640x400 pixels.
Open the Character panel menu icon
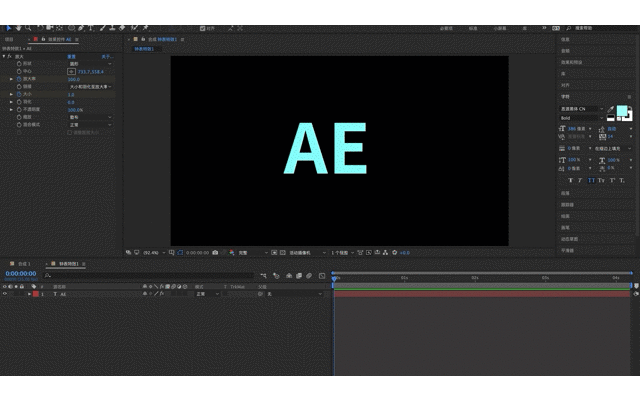(629, 97)
